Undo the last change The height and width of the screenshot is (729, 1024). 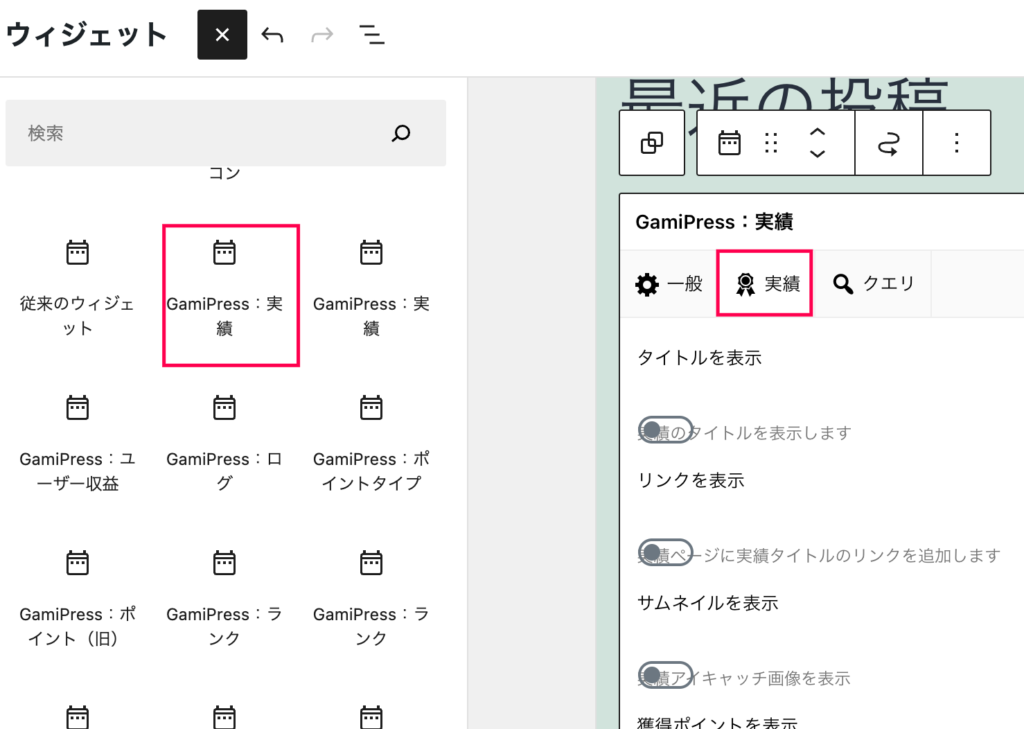[x=272, y=35]
